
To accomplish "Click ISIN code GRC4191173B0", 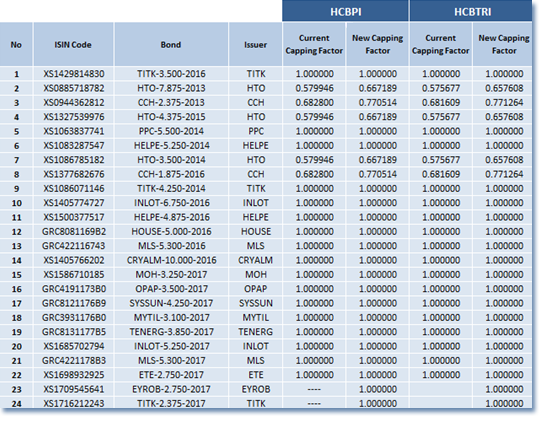I will [x=74, y=289].
